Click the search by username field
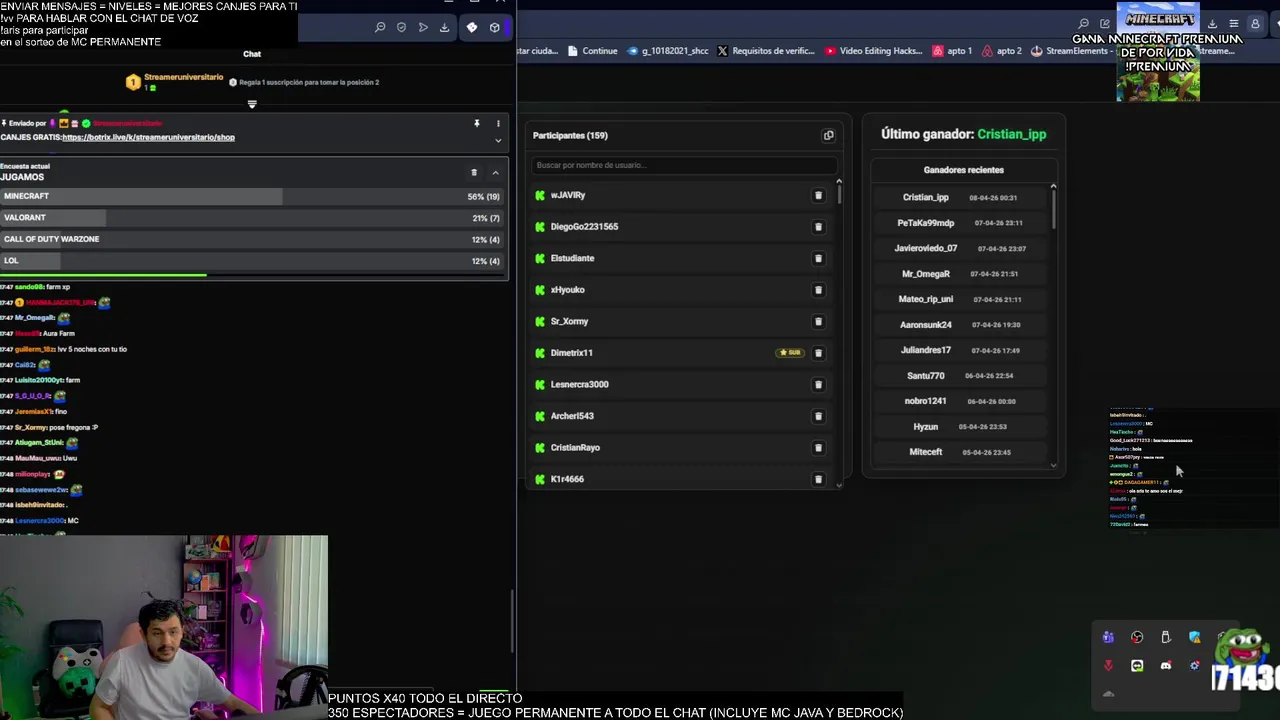The height and width of the screenshot is (720, 1280). pos(682,165)
